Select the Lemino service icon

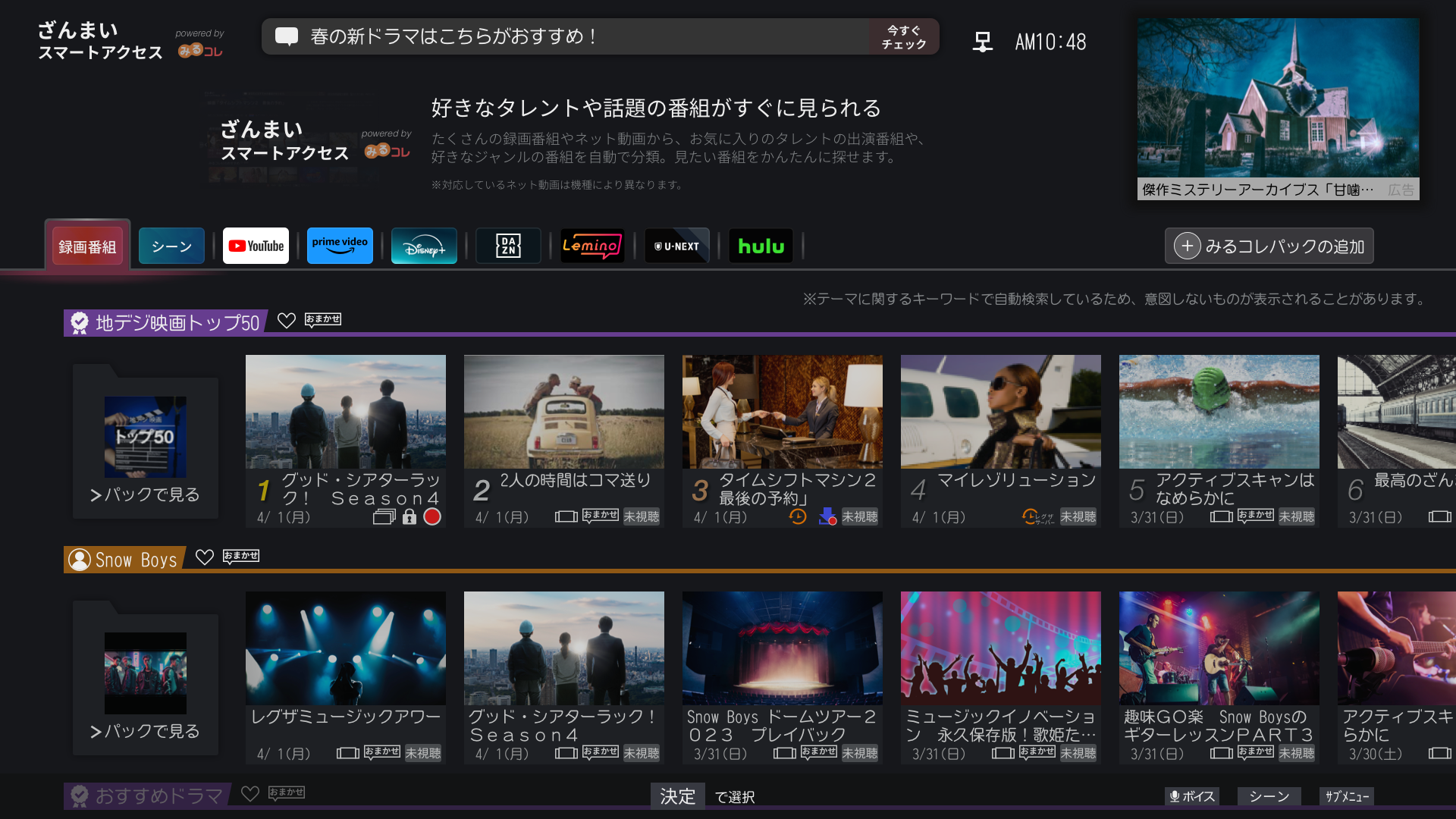pyautogui.click(x=592, y=245)
